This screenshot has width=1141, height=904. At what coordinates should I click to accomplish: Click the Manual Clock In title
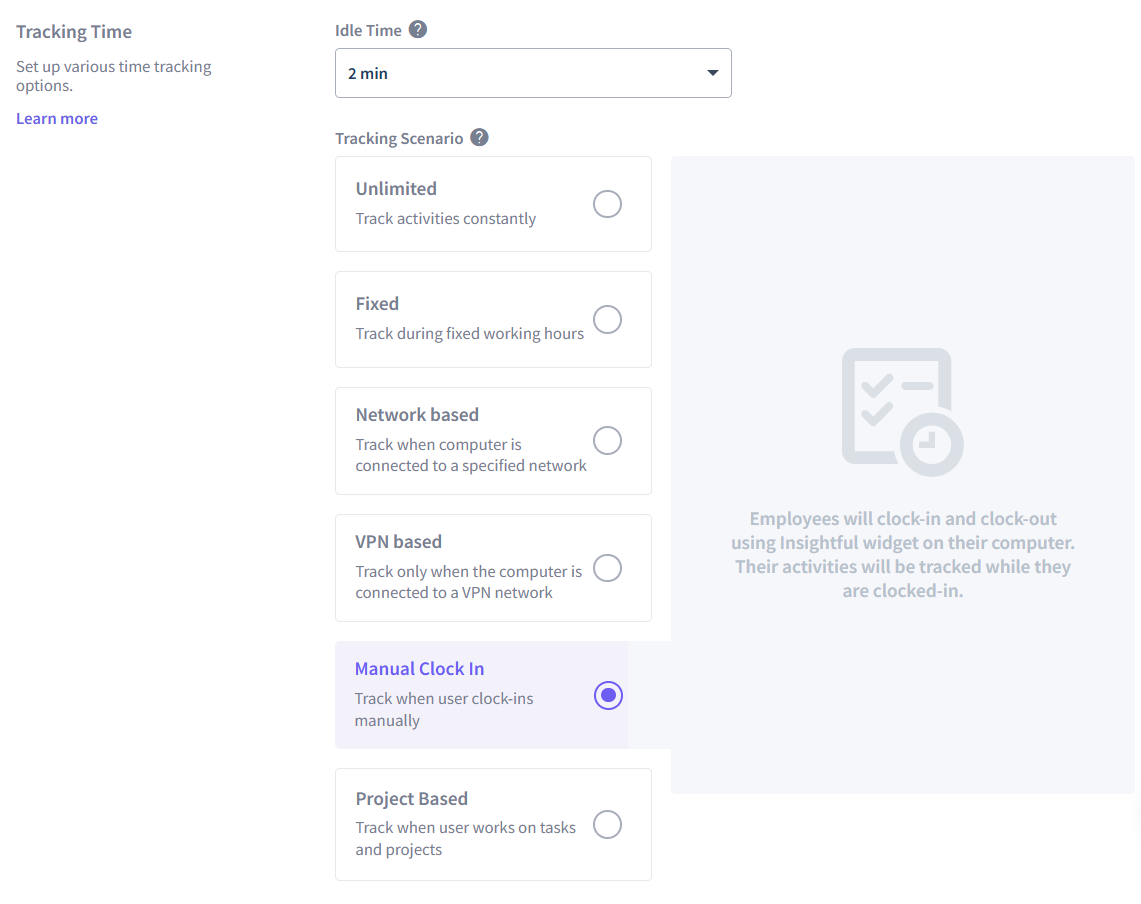click(x=420, y=669)
